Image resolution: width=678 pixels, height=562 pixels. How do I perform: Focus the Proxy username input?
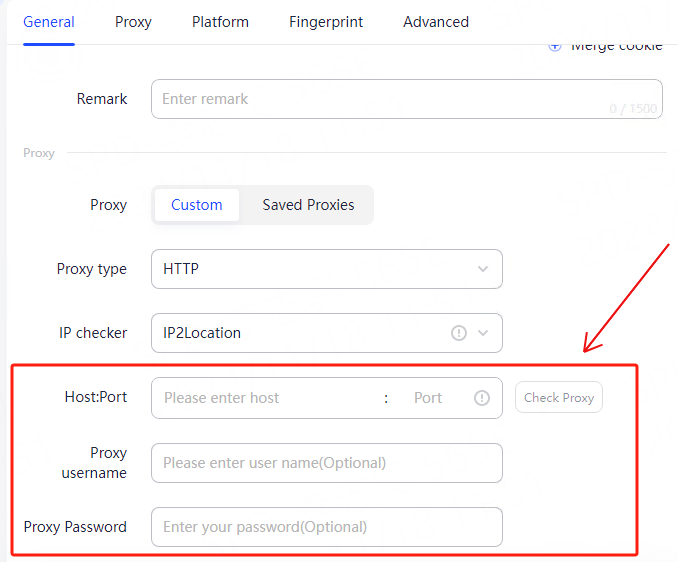click(x=326, y=463)
